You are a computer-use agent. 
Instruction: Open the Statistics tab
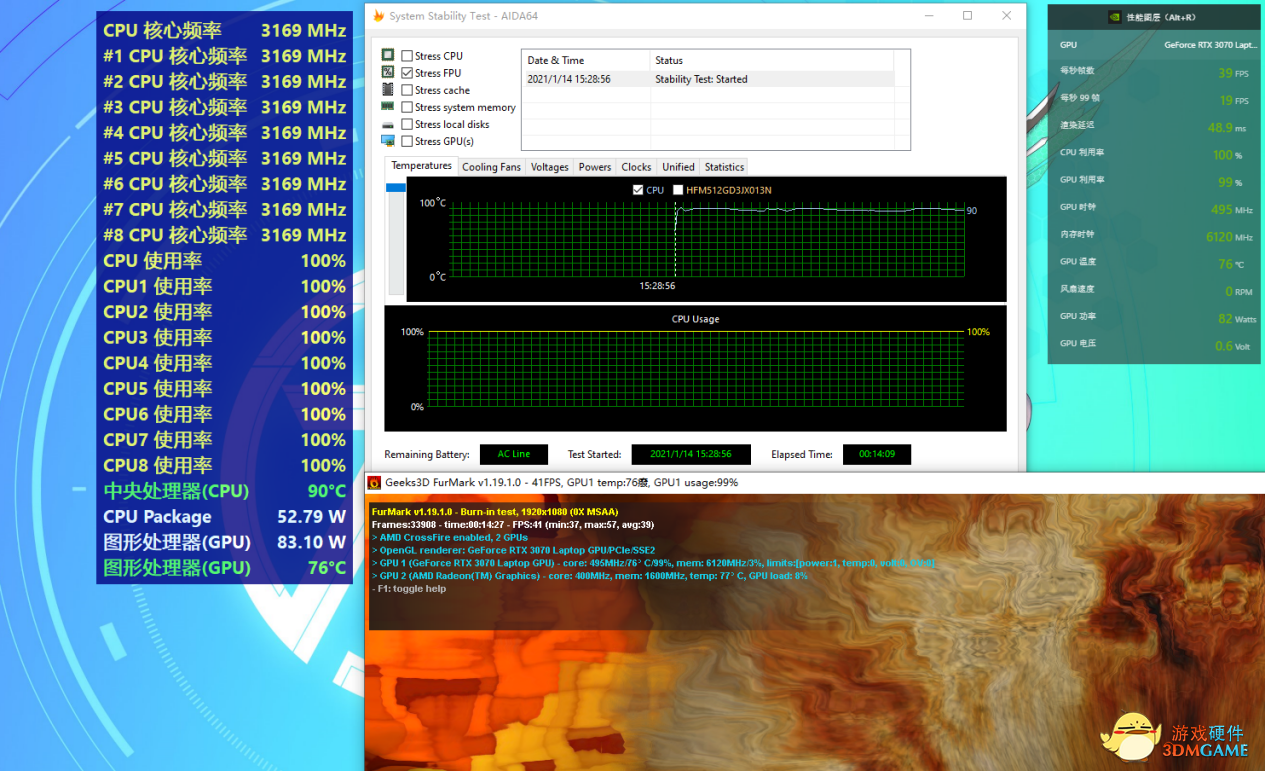tap(724, 167)
